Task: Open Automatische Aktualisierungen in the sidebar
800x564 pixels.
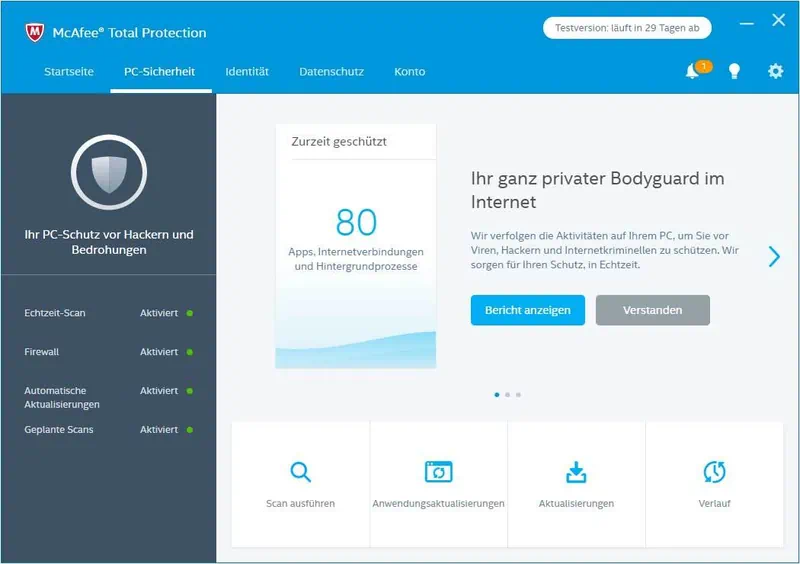Action: pos(62,398)
